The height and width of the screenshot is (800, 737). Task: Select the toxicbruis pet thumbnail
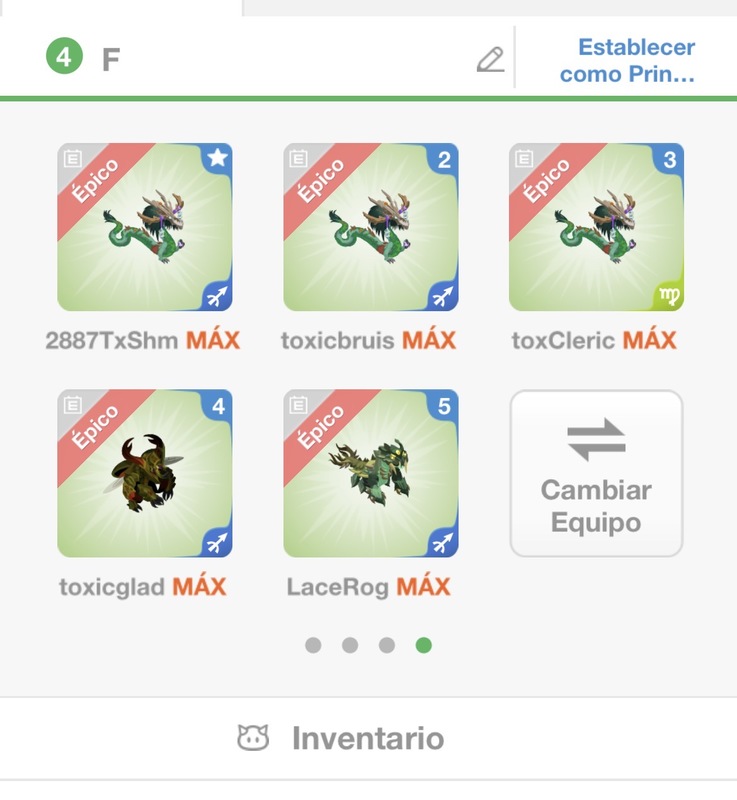pos(371,227)
